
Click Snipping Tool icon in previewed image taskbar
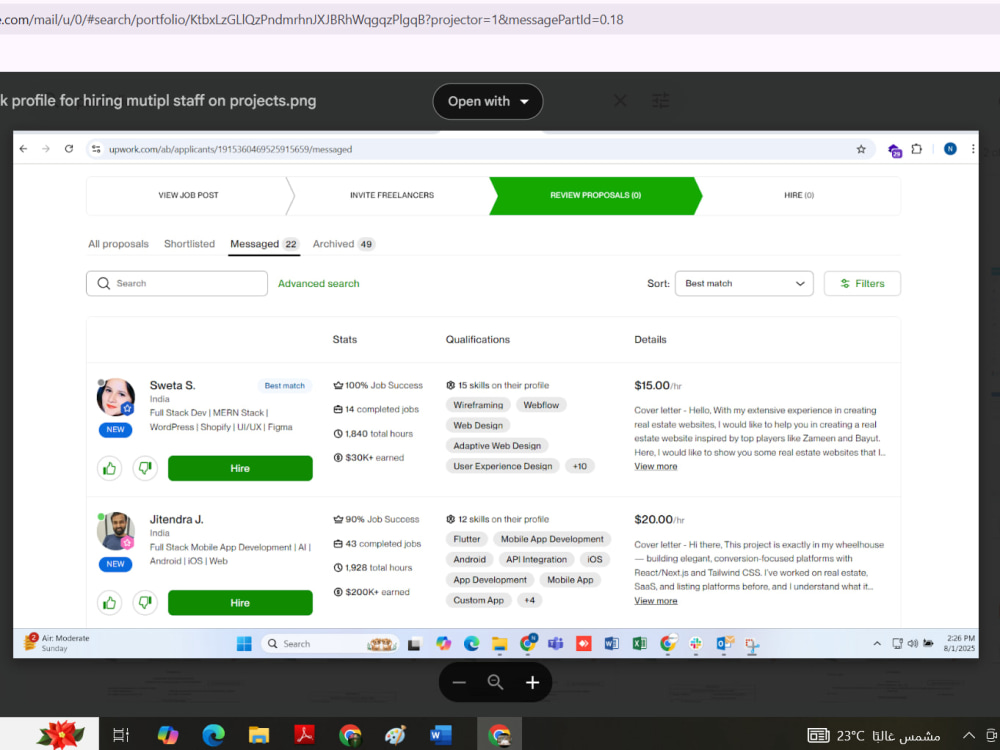[753, 645]
